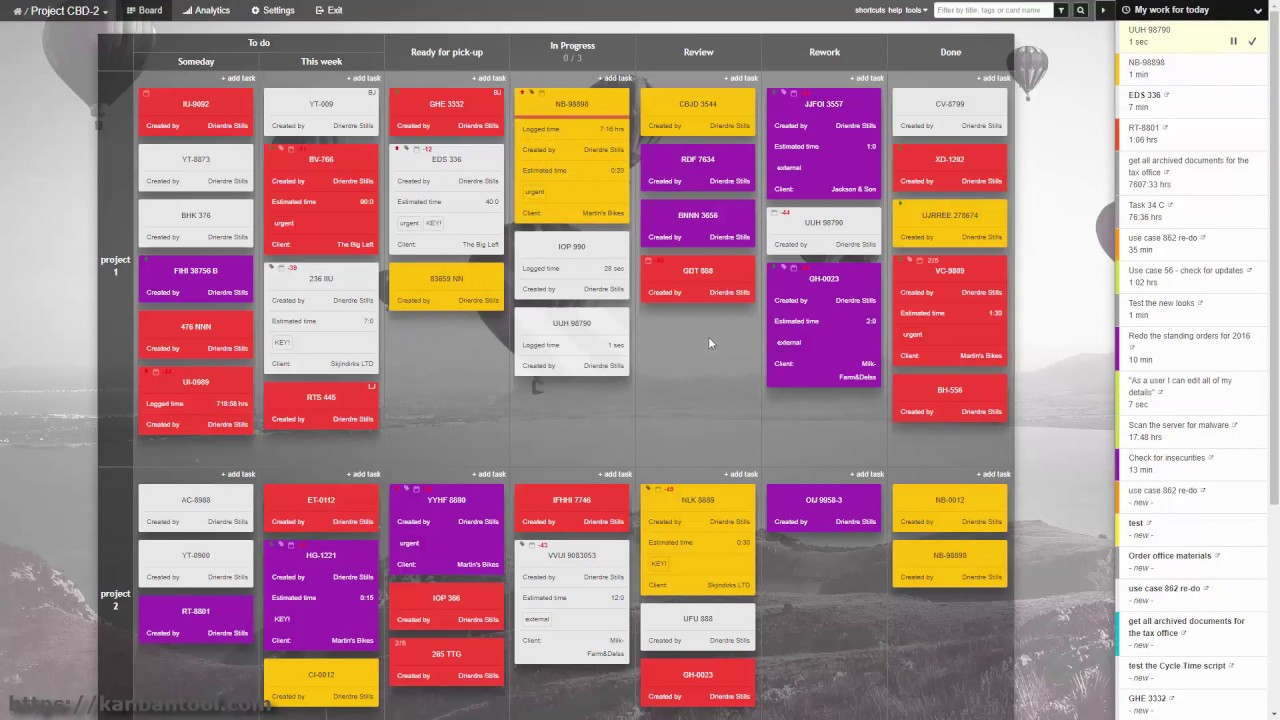The width and height of the screenshot is (1280, 720).
Task: Open the filter funnel icon beside the search box
Action: point(1061,10)
